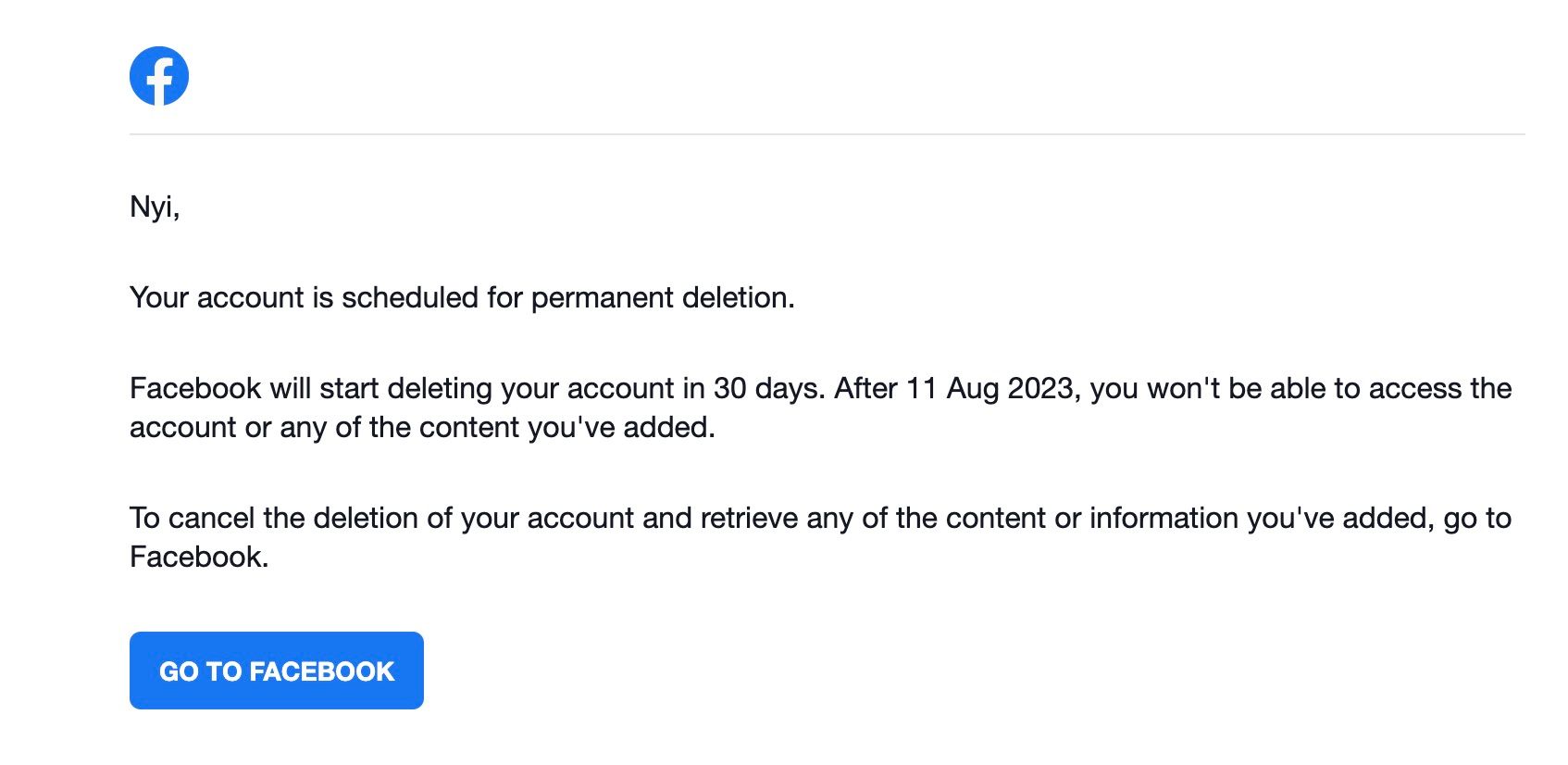Click the word 'Facebook' in the last paragraph
The width and height of the screenshot is (1568, 765).
pos(197,557)
